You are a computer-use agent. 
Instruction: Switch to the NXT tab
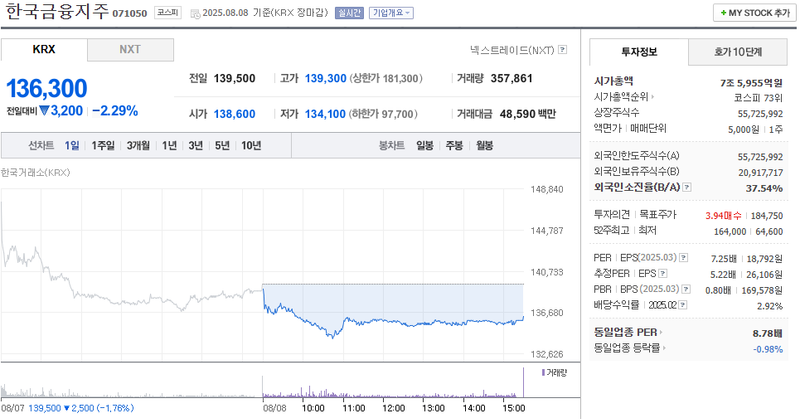click(x=130, y=50)
